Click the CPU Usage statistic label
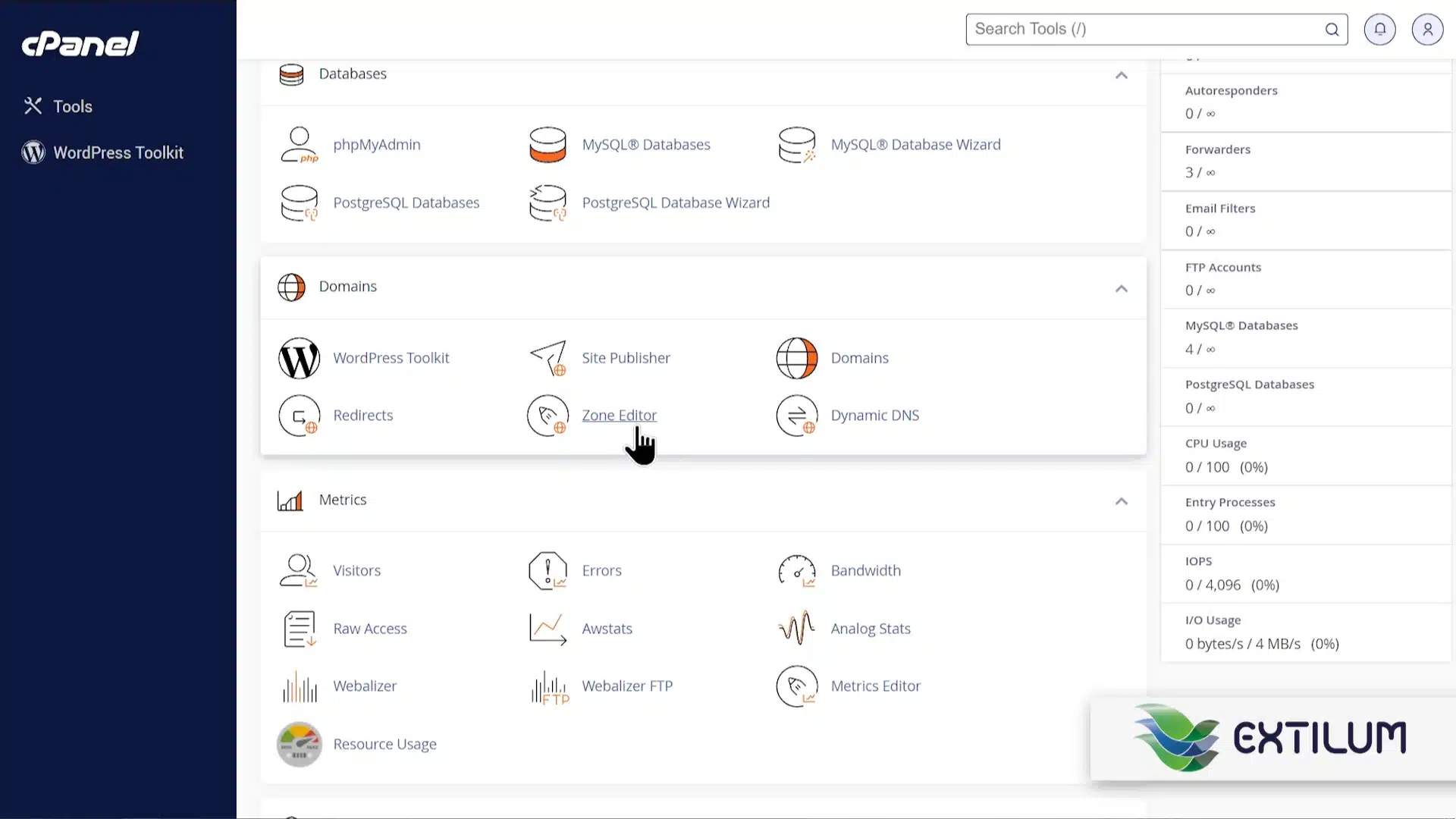Image resolution: width=1456 pixels, height=819 pixels. point(1216,444)
